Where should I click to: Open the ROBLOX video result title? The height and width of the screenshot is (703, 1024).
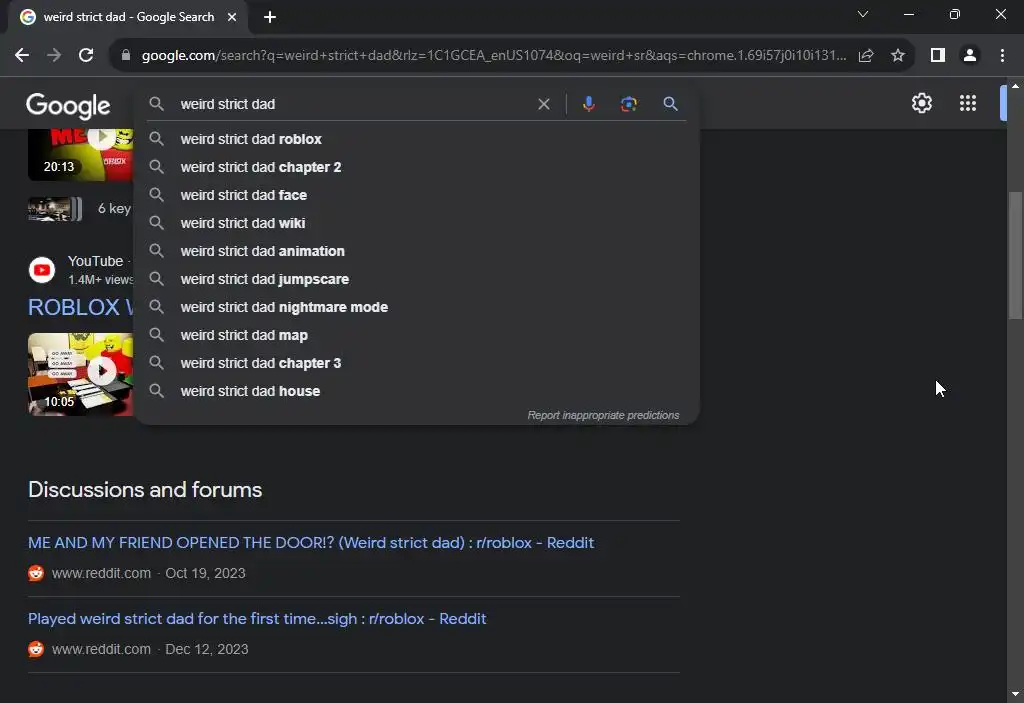pos(81,307)
